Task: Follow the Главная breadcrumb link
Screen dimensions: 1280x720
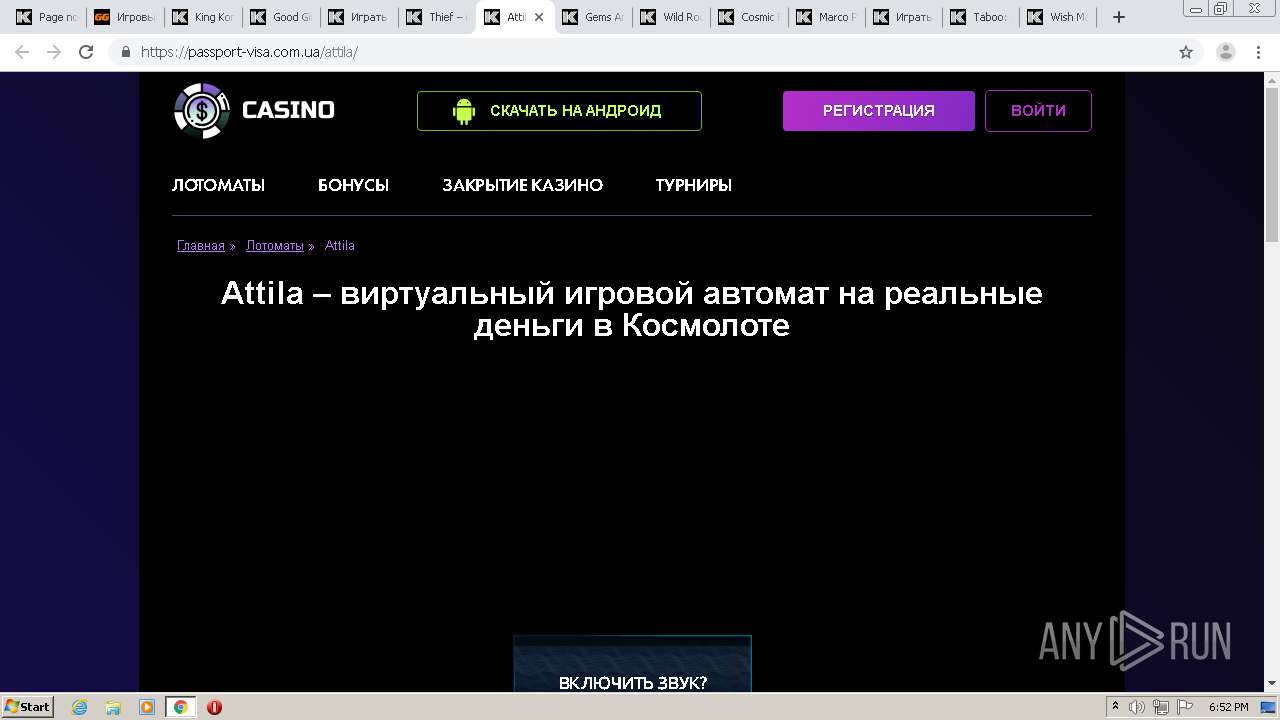Action: (x=201, y=246)
